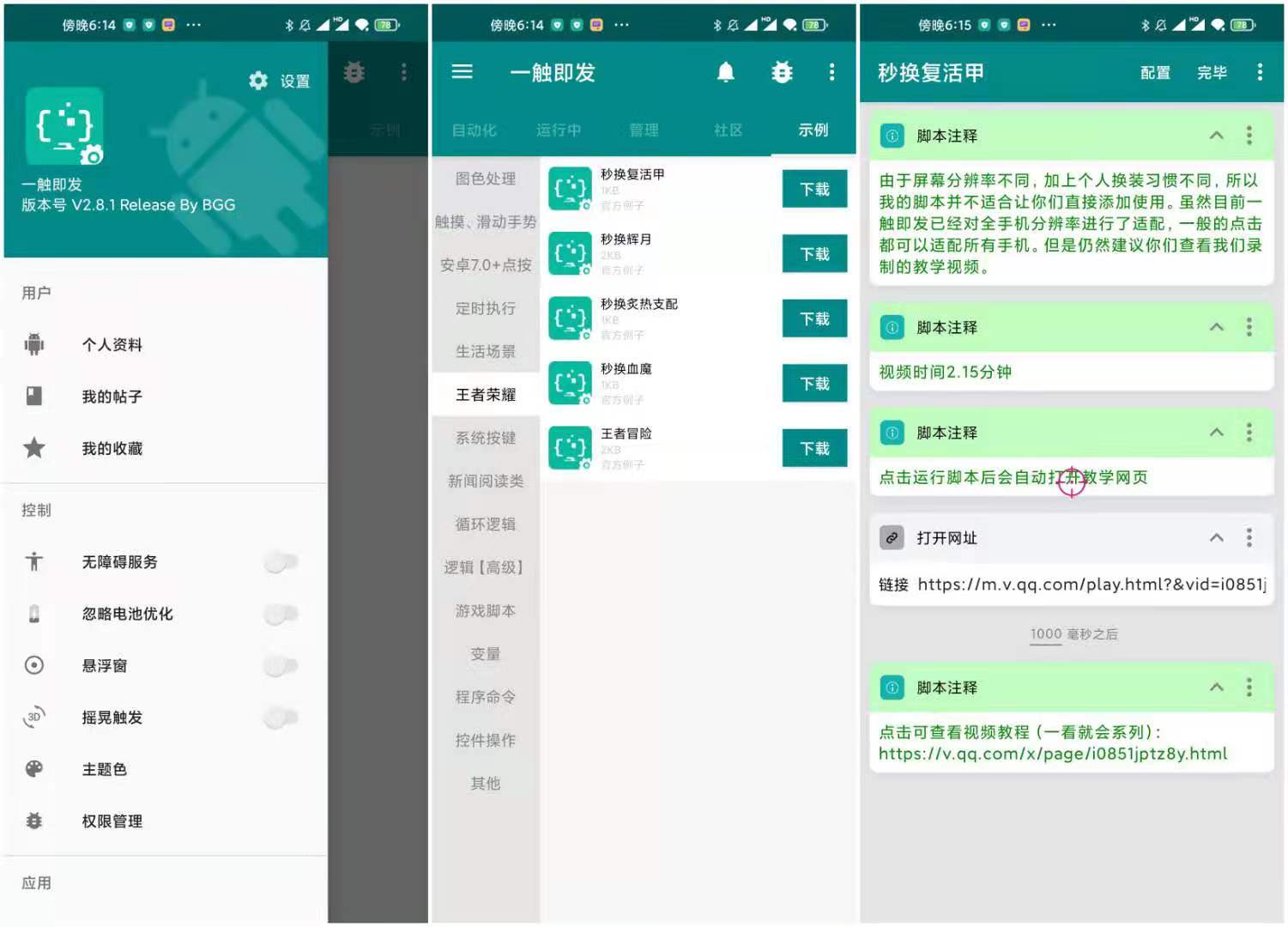
Task: Toggle 忽略电池优化 switch
Action: click(x=281, y=614)
